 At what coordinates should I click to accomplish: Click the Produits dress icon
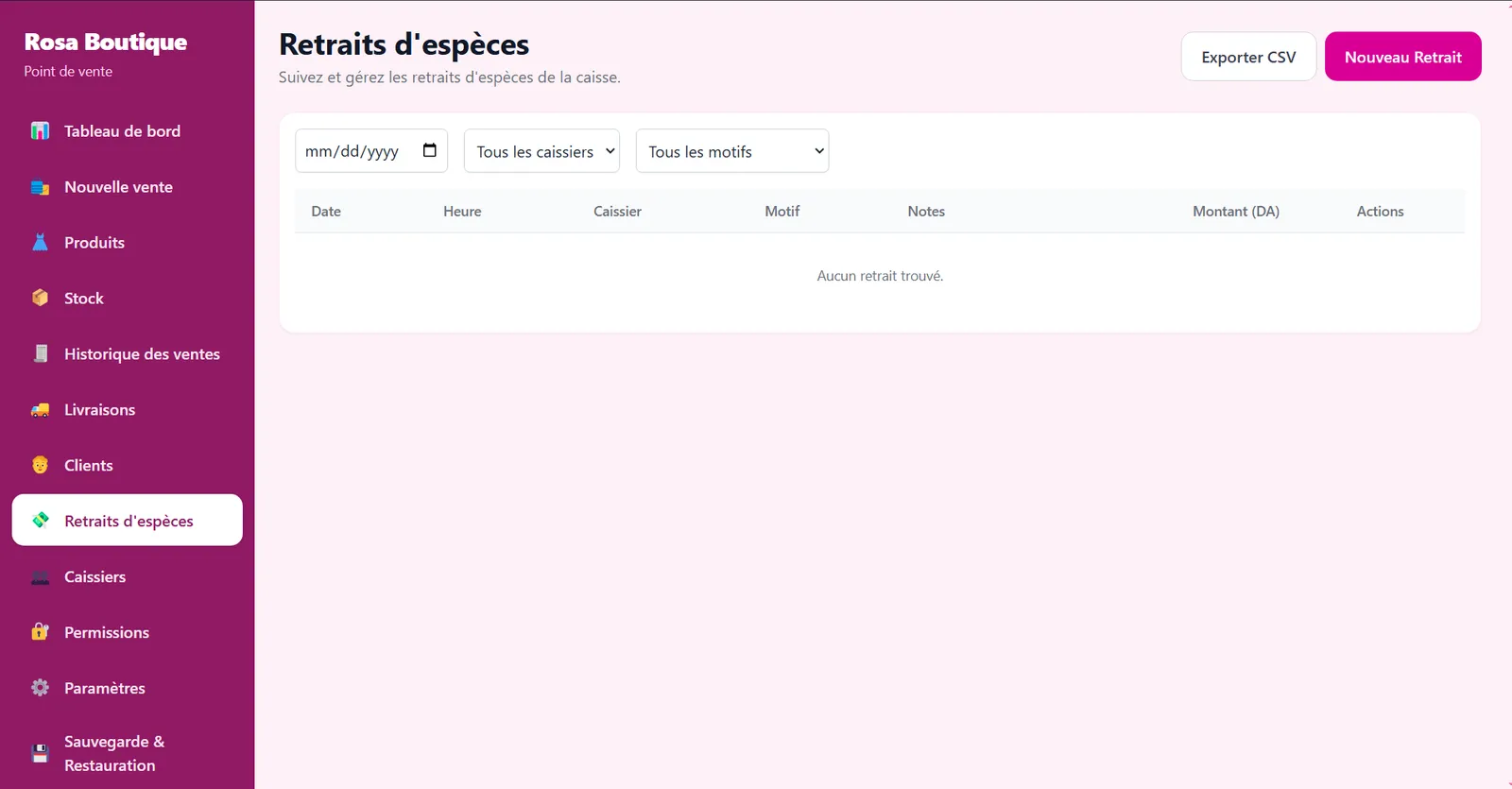[40, 243]
